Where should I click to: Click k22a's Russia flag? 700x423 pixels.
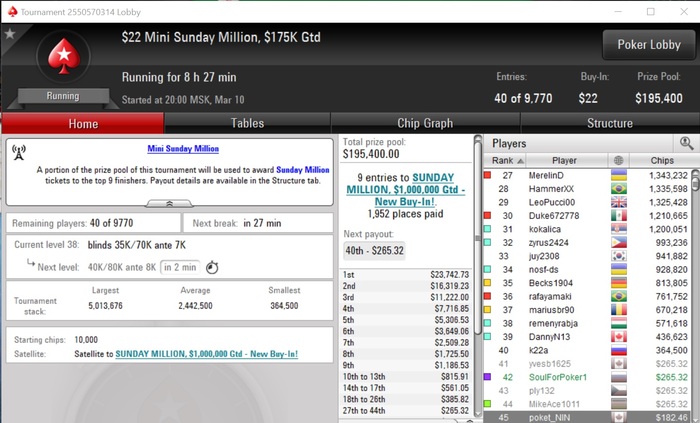click(619, 350)
